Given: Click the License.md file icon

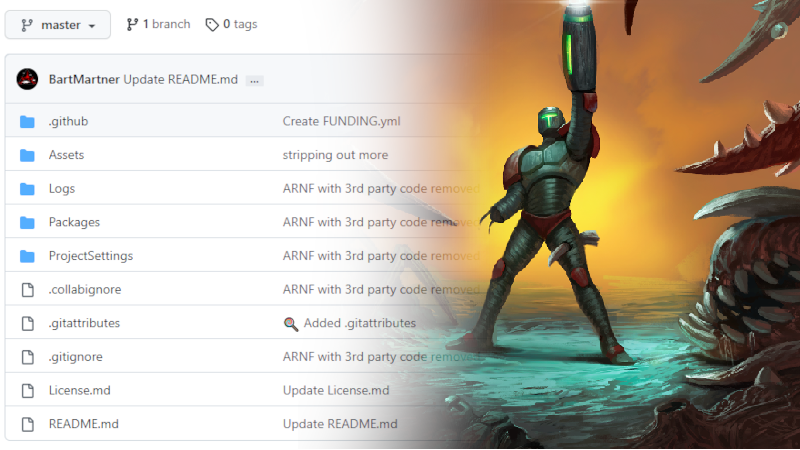Looking at the screenshot, I should coord(28,391).
